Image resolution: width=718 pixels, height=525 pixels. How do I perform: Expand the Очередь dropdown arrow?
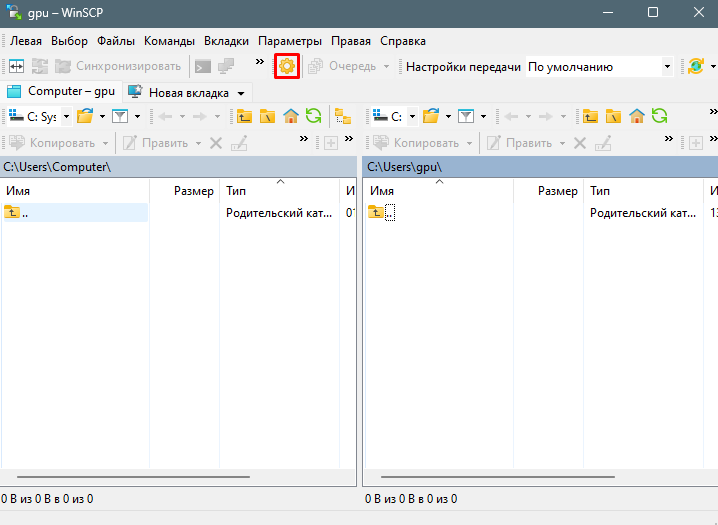coord(386,67)
